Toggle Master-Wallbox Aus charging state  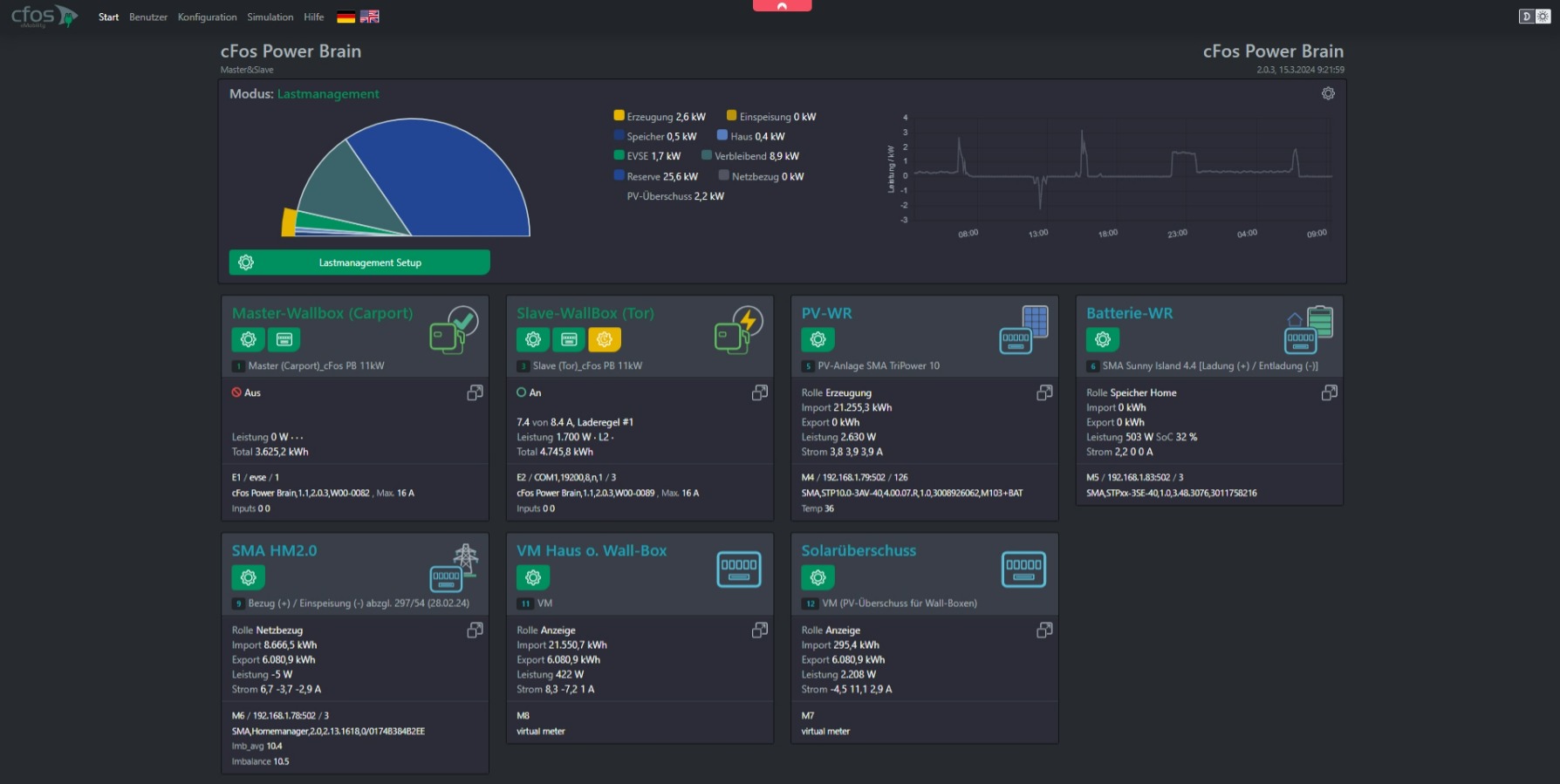click(x=246, y=392)
